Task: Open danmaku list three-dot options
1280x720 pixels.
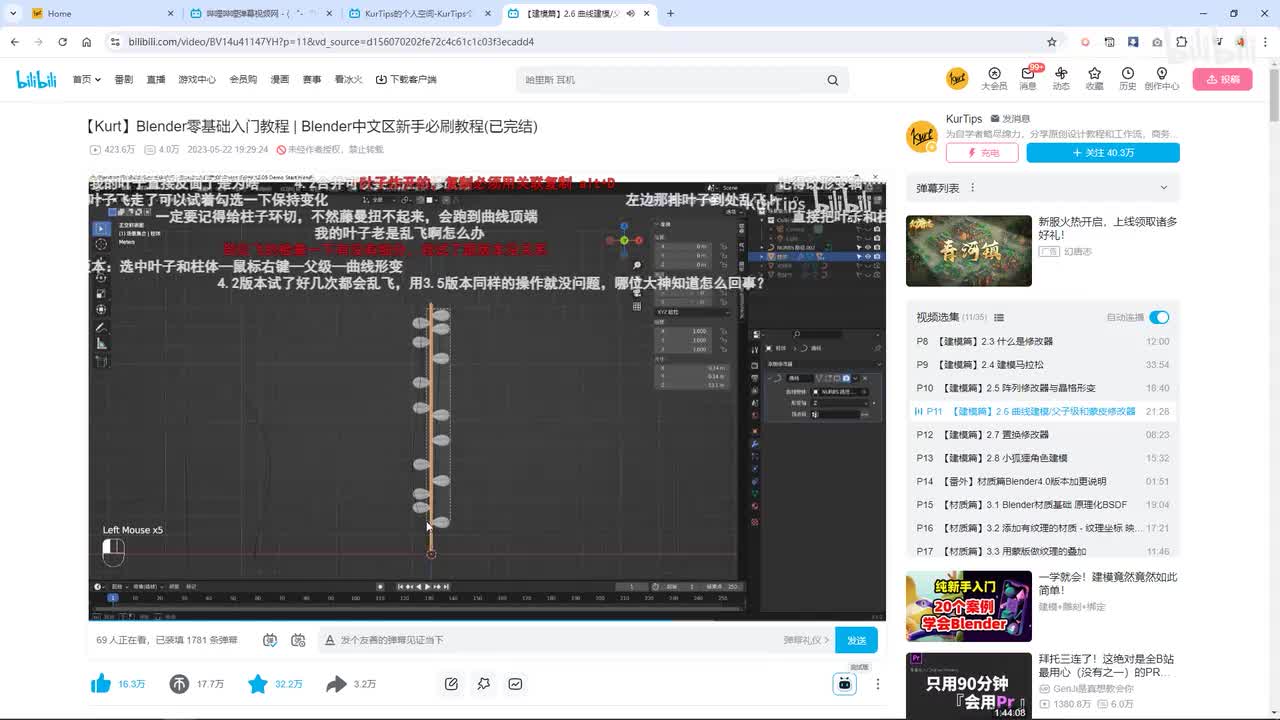Action: tap(972, 188)
